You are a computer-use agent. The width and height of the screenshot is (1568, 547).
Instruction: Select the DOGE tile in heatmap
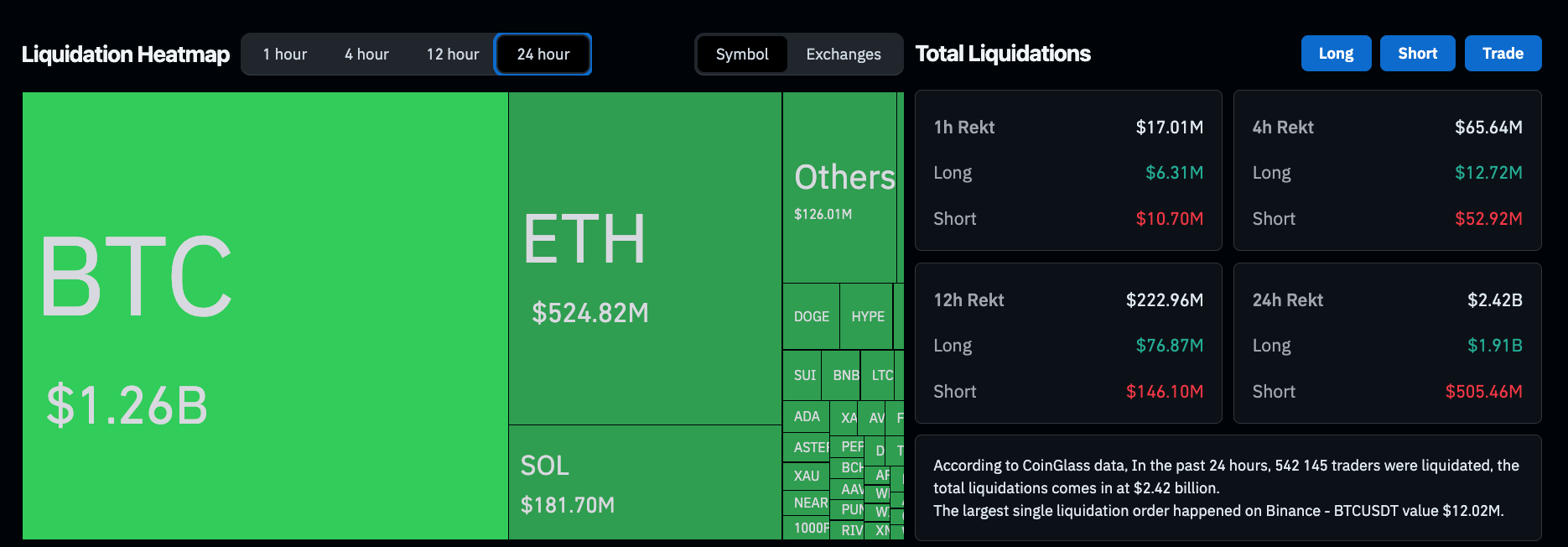point(811,316)
